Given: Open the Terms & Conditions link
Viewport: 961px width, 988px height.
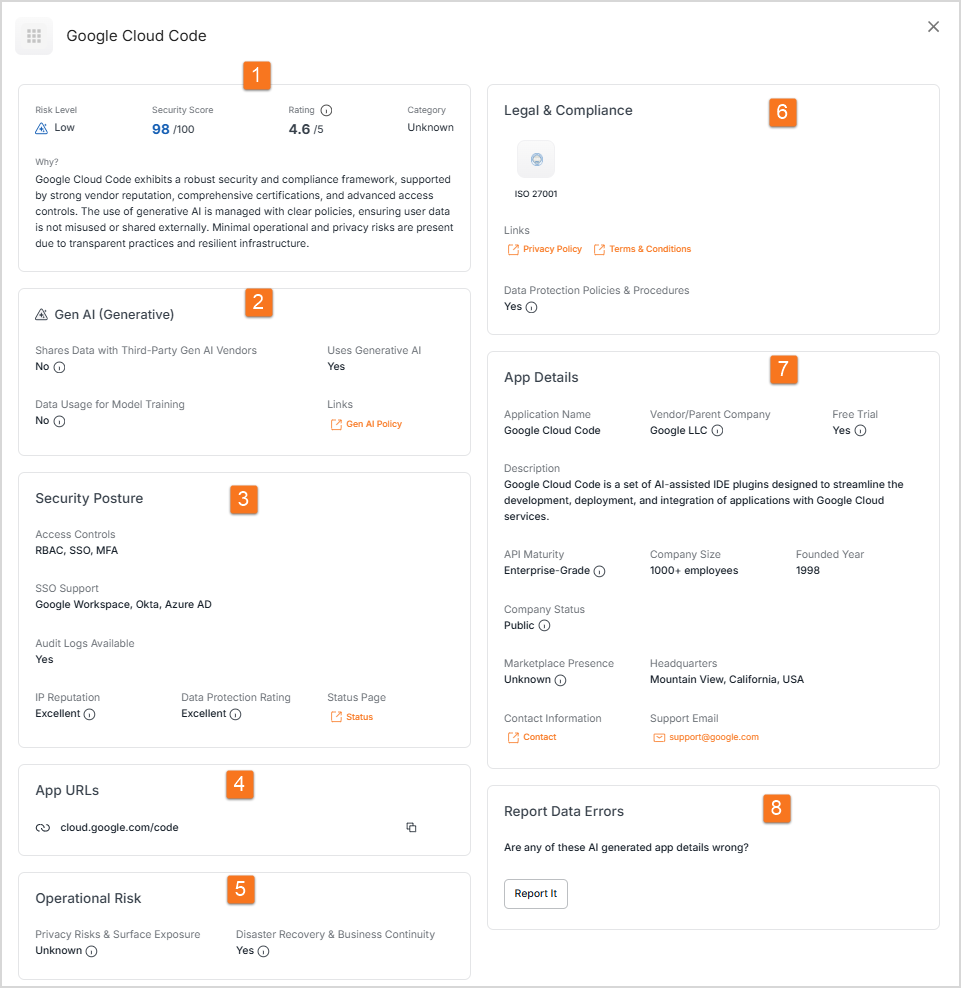Looking at the screenshot, I should 642,250.
